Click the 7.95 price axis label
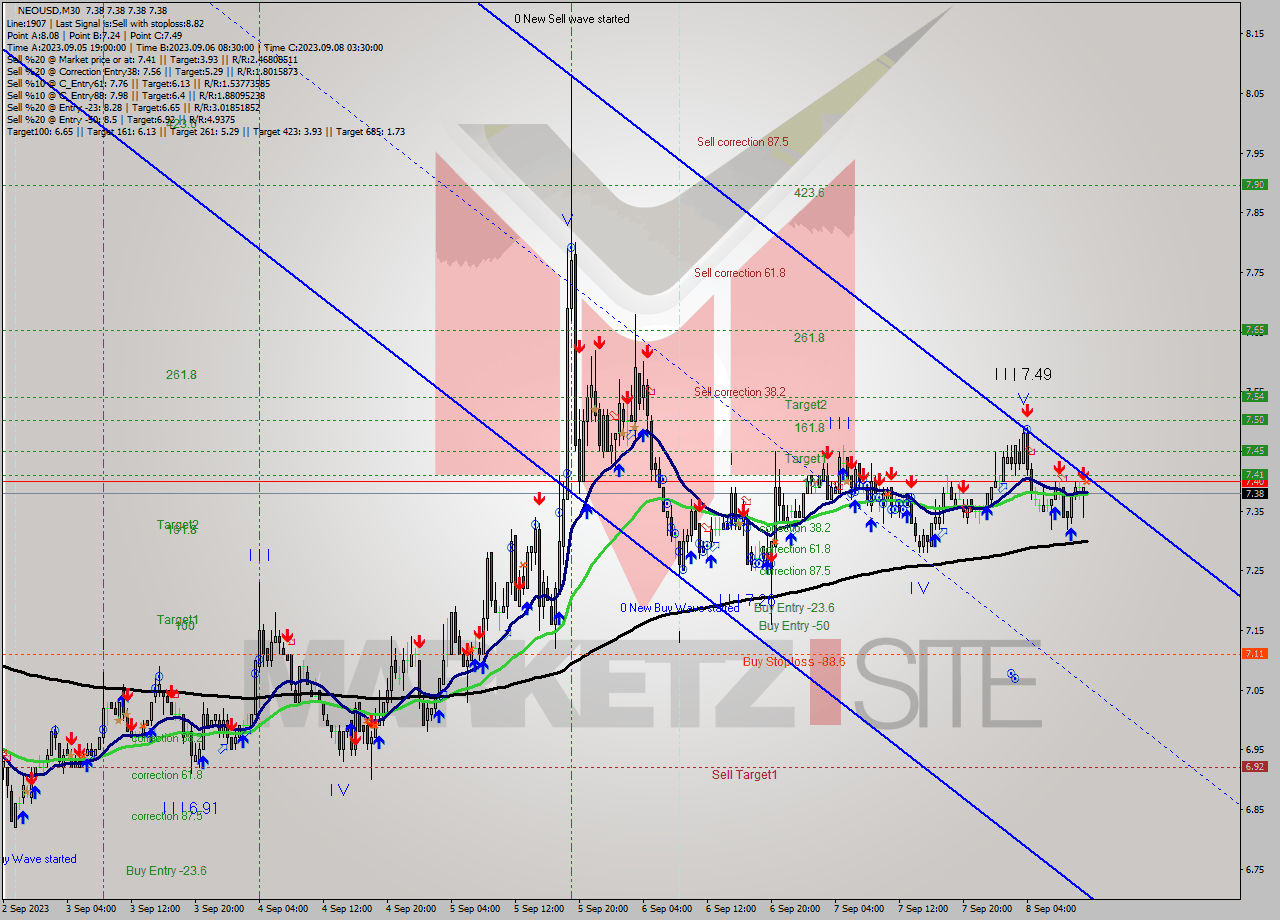This screenshot has height=920, width=1280. pos(1255,154)
